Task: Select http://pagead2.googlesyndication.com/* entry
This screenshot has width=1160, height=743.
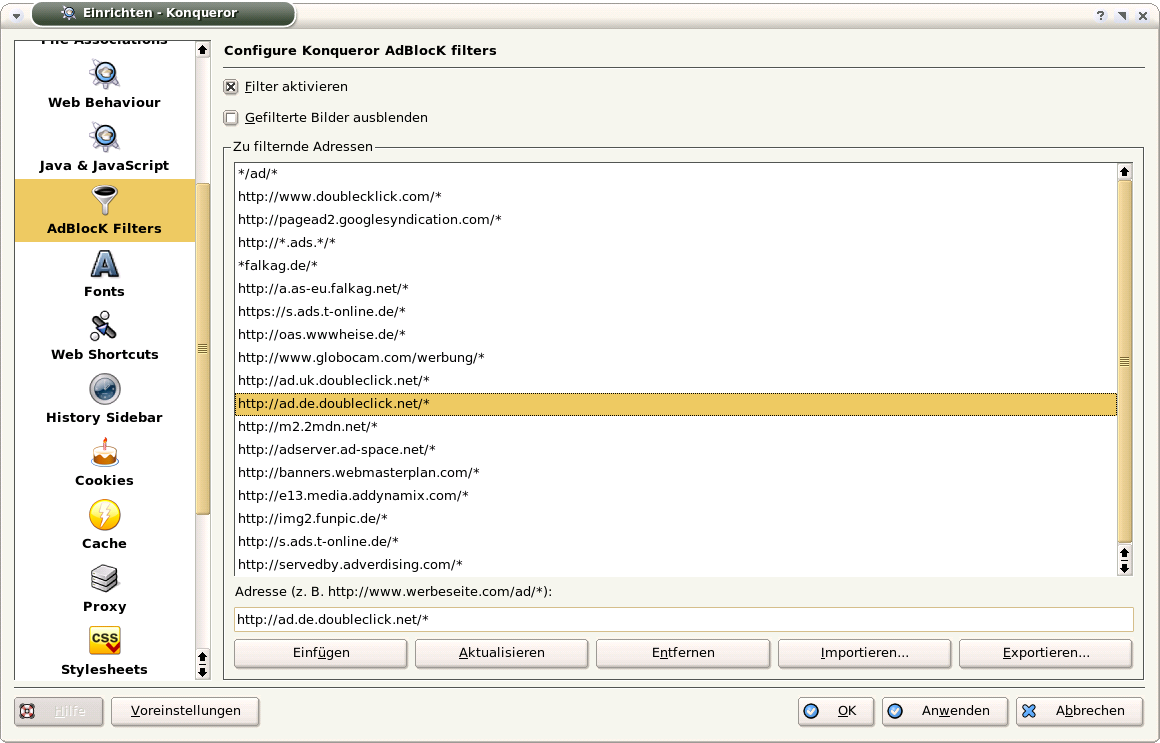Action: click(x=675, y=220)
